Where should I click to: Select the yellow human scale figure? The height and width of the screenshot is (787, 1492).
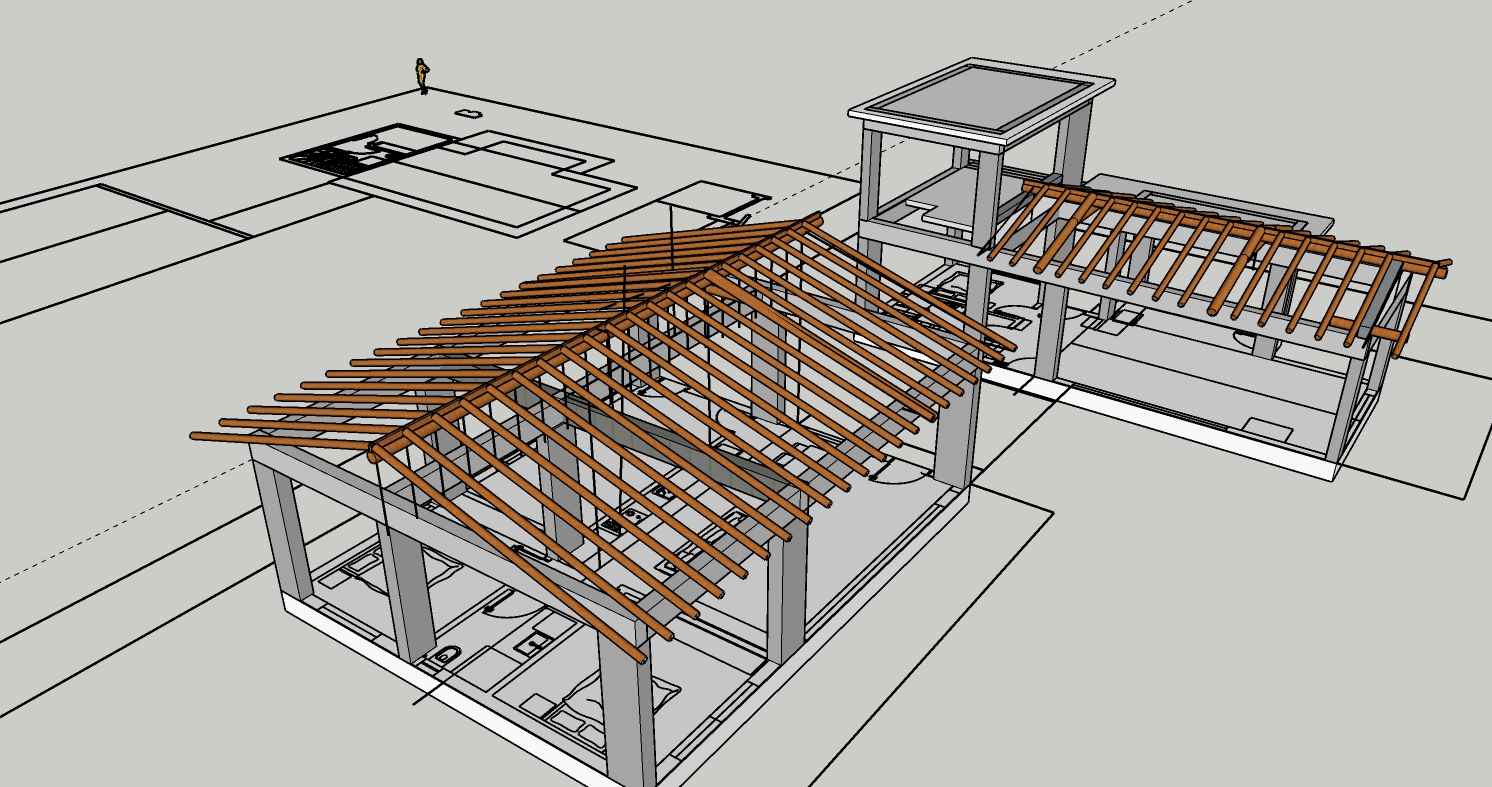(x=422, y=76)
